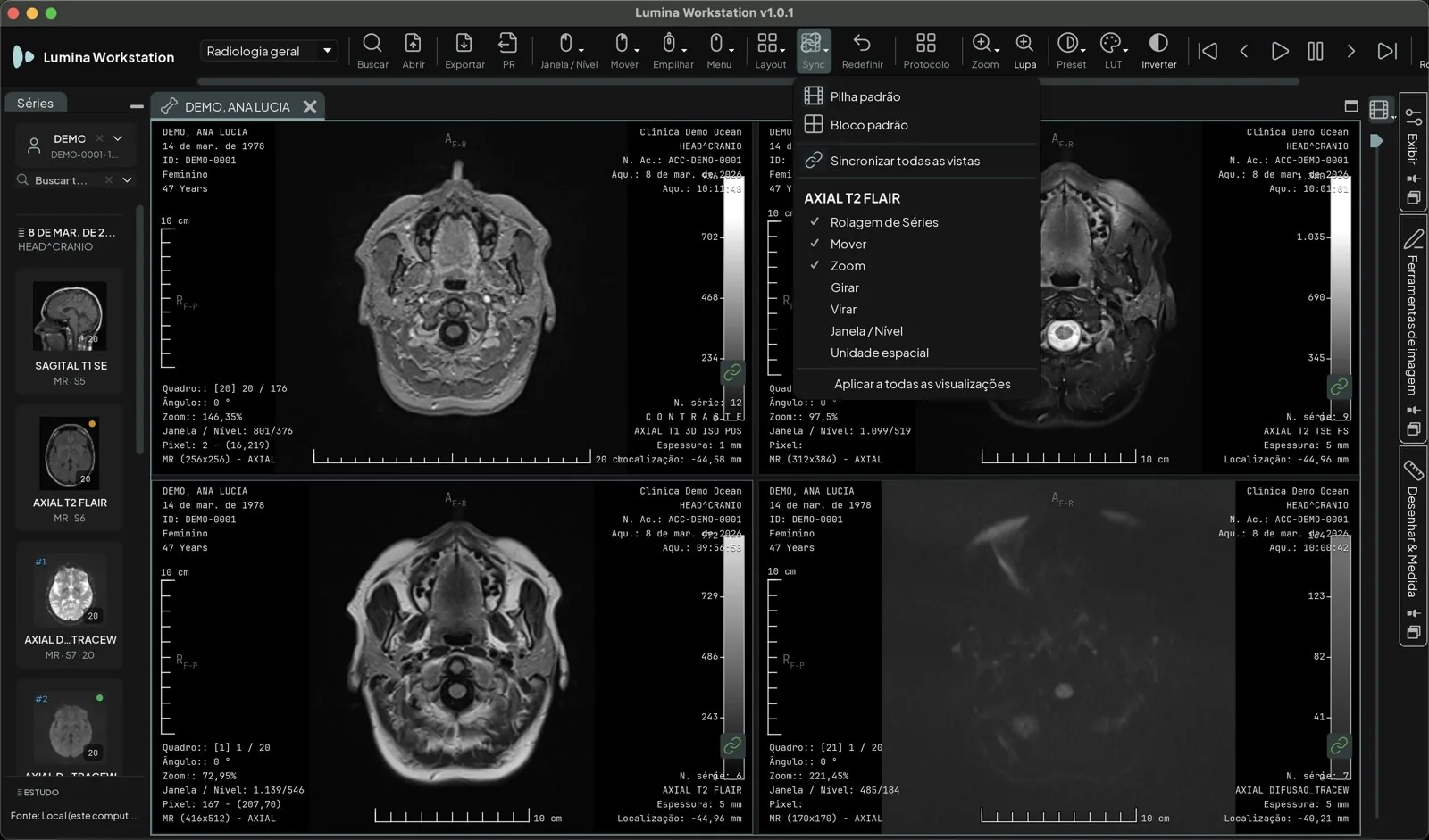
Task: Expand the Buscar search field chevron
Action: [x=127, y=180]
